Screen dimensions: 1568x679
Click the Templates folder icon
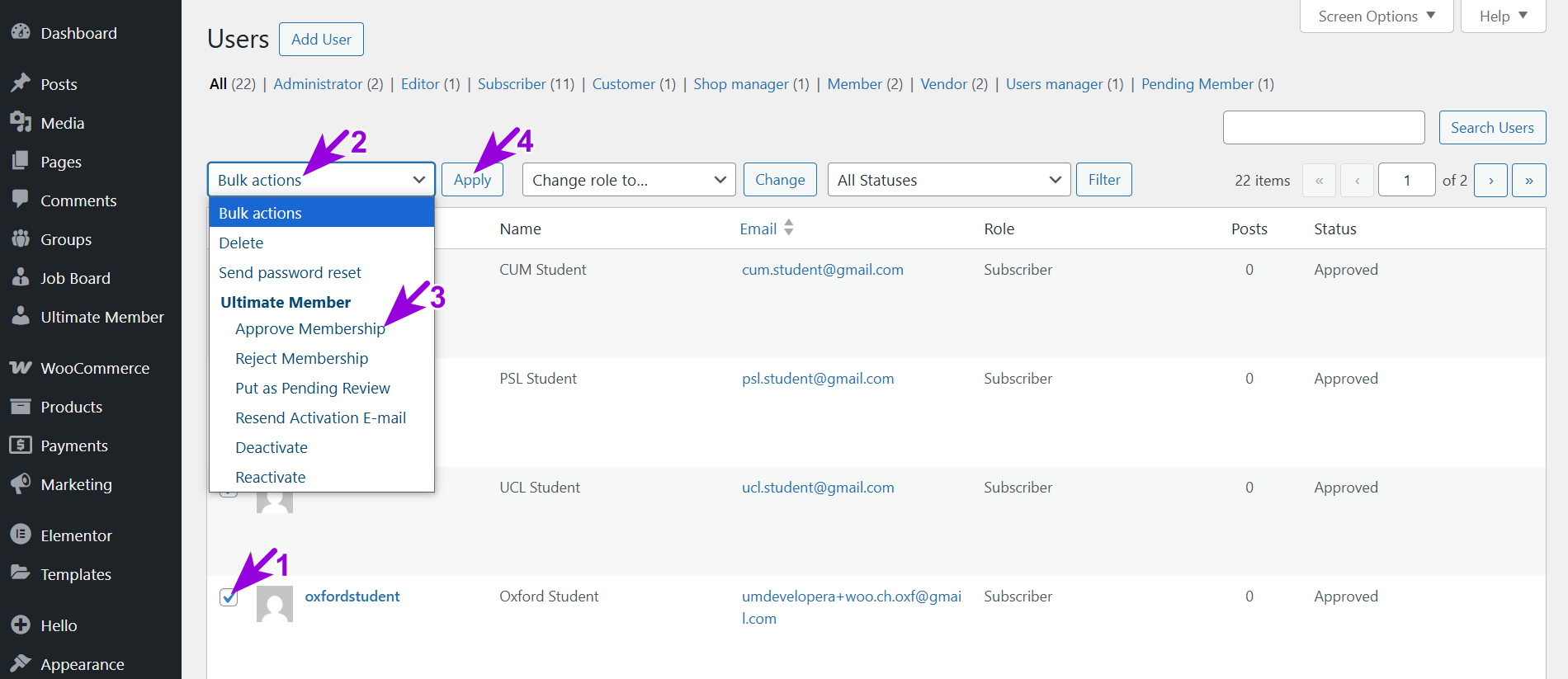(21, 573)
